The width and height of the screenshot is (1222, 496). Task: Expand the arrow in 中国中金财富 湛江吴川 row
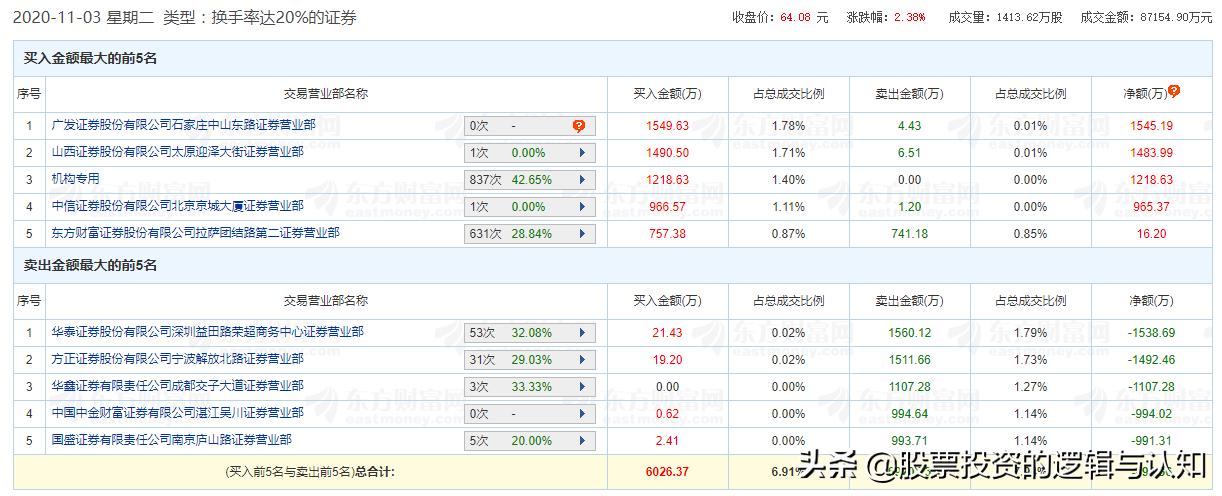click(x=582, y=414)
